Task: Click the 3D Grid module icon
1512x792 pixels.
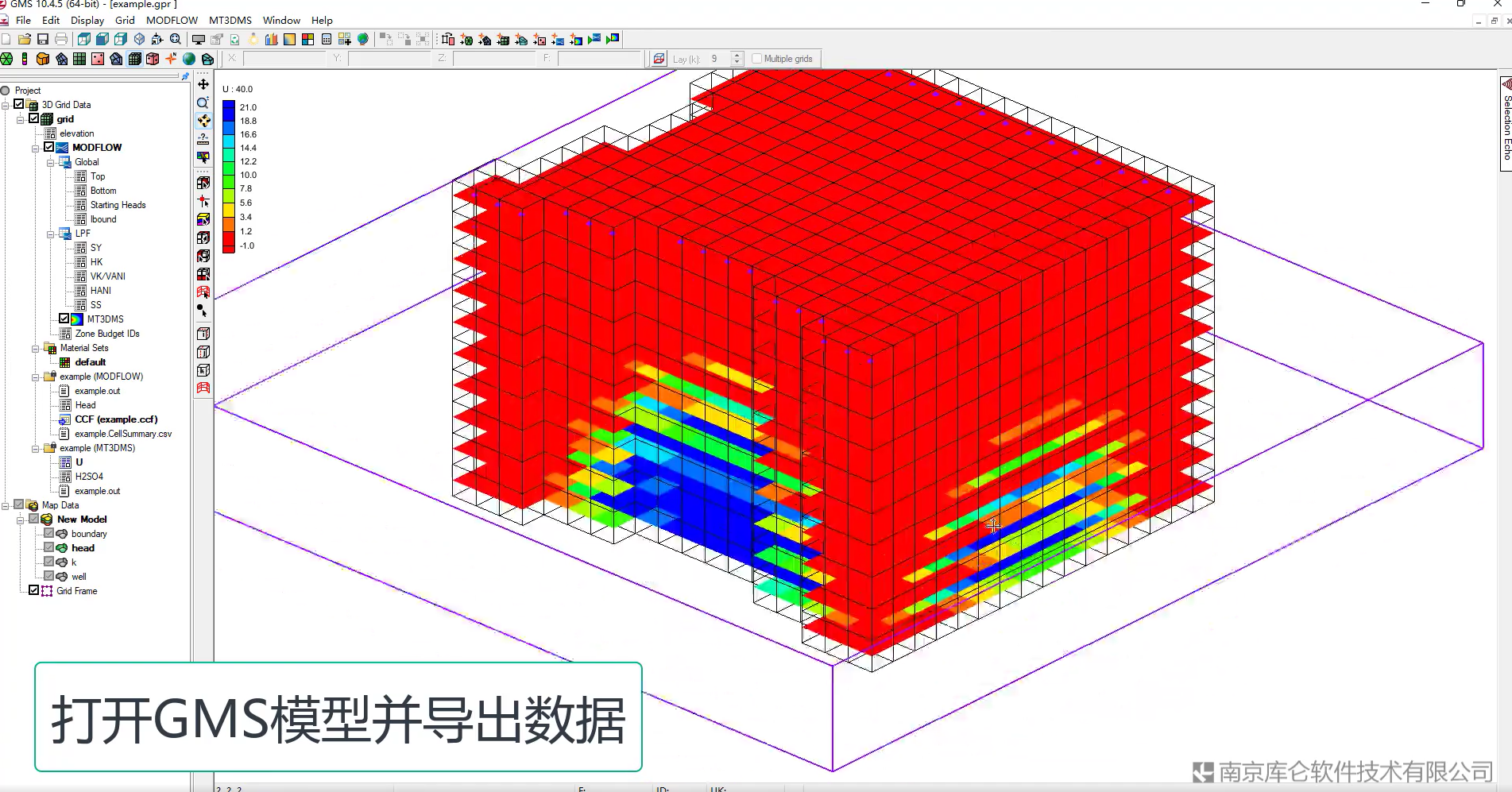Action: coord(134,59)
